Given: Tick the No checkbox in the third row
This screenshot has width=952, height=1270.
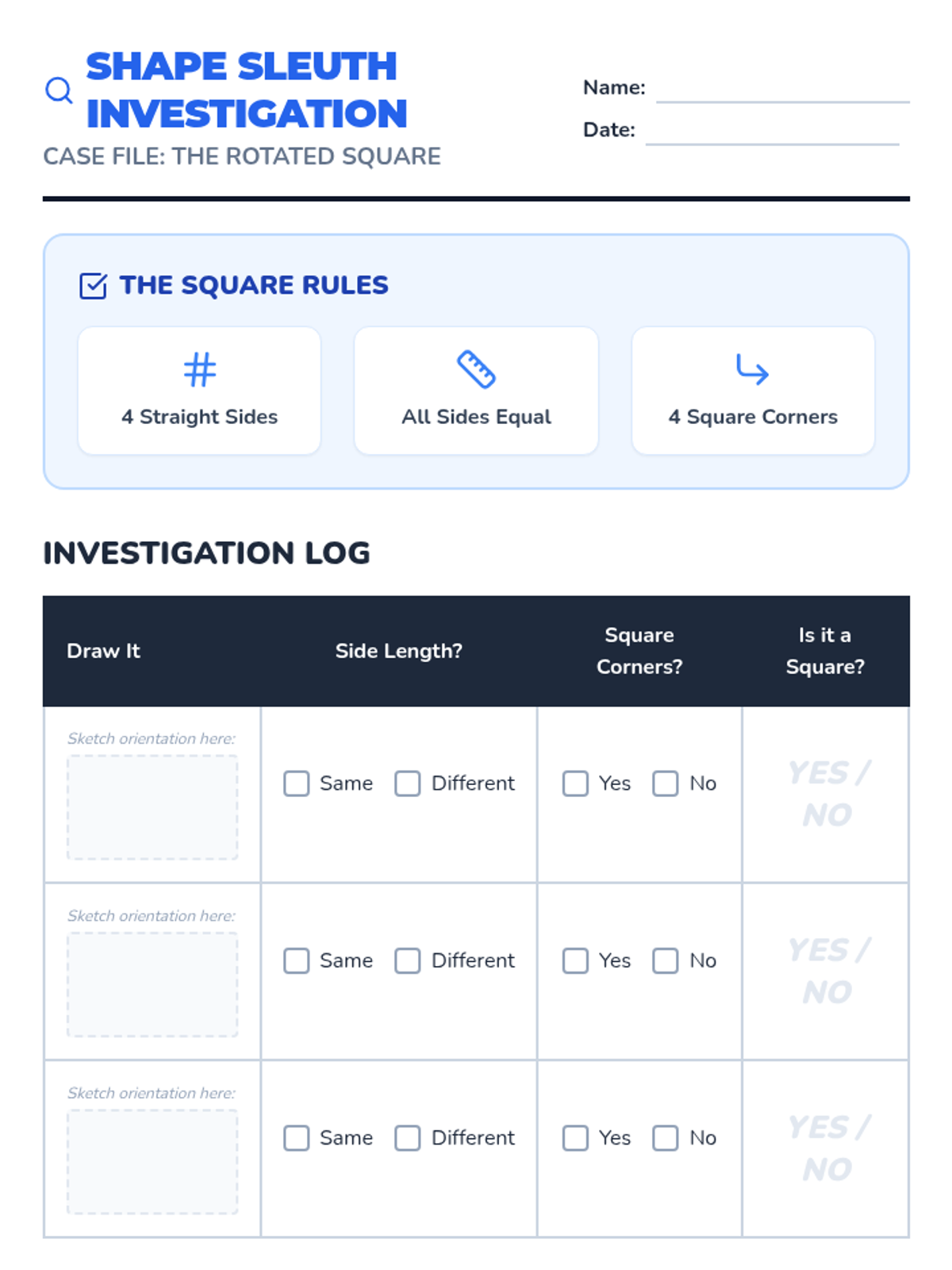Looking at the screenshot, I should coord(665,1137).
